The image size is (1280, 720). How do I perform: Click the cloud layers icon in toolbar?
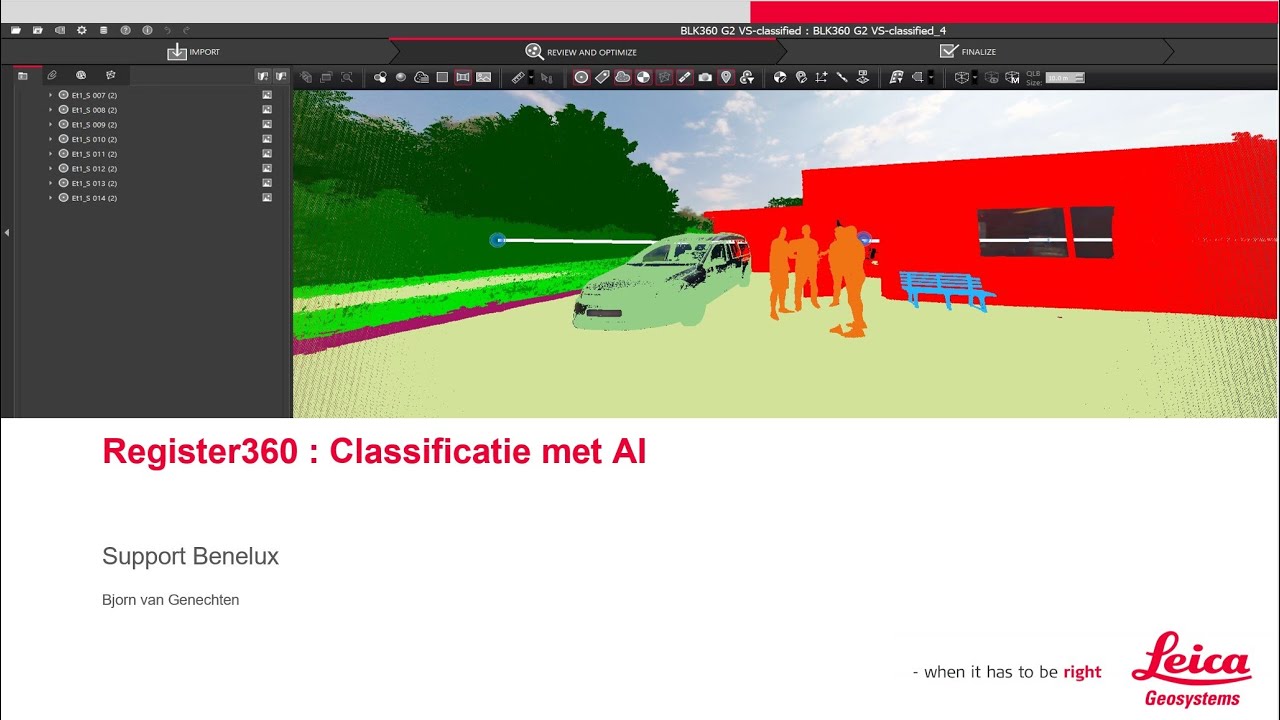[421, 77]
